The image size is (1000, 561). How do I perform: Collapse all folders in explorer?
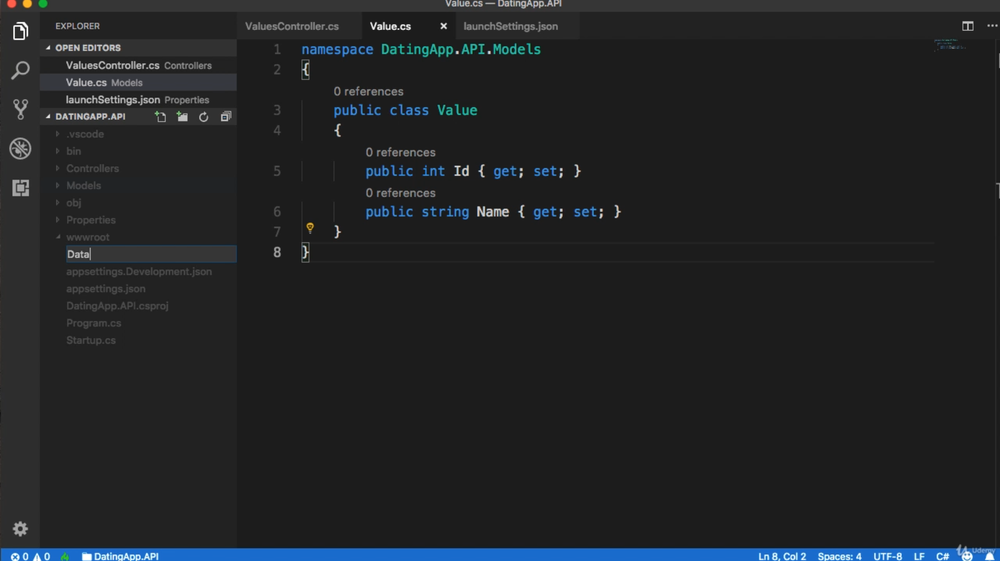226,117
